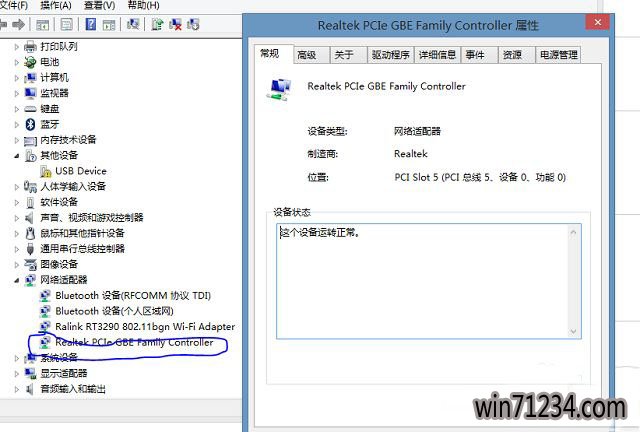Collapse the 网络适配器 tree node
This screenshot has height=432, width=640.
(16, 280)
